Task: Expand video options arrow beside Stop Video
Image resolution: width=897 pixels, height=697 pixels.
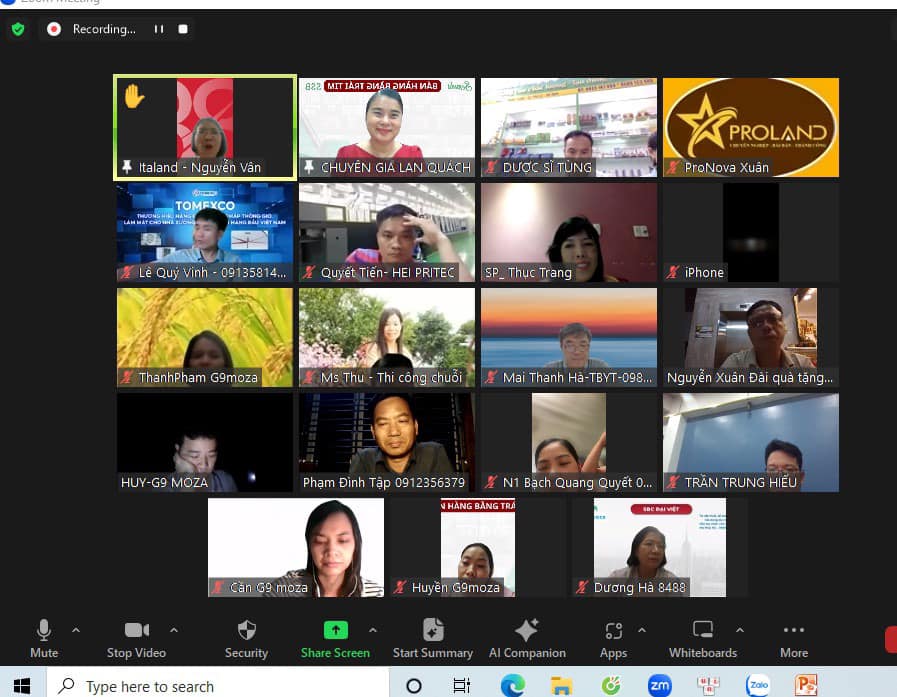Action: 174,630
